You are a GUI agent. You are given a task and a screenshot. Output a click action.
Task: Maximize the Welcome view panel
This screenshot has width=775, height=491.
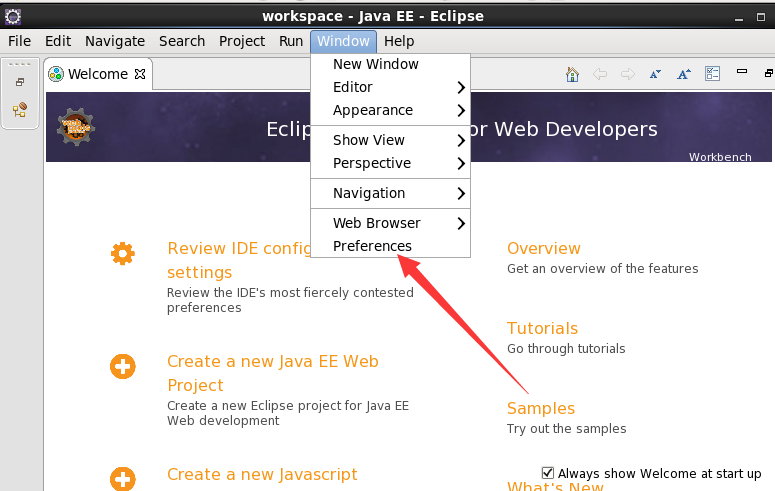click(x=769, y=73)
